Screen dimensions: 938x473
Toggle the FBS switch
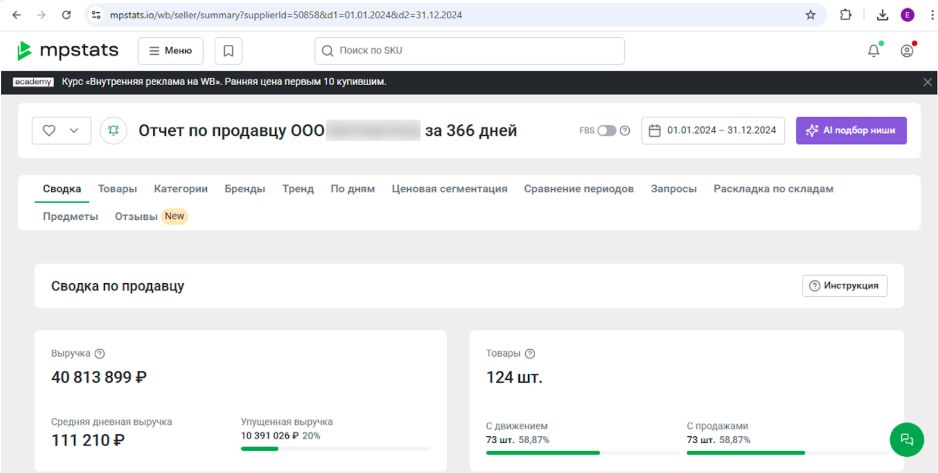point(607,131)
